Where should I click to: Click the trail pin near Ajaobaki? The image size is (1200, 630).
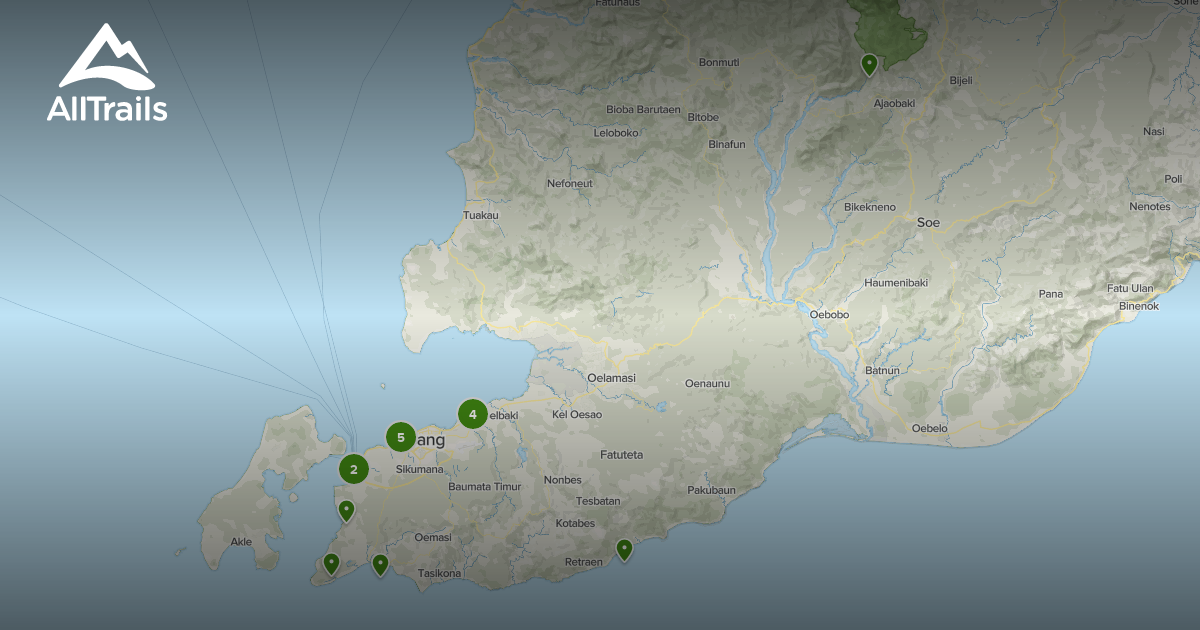(x=870, y=65)
